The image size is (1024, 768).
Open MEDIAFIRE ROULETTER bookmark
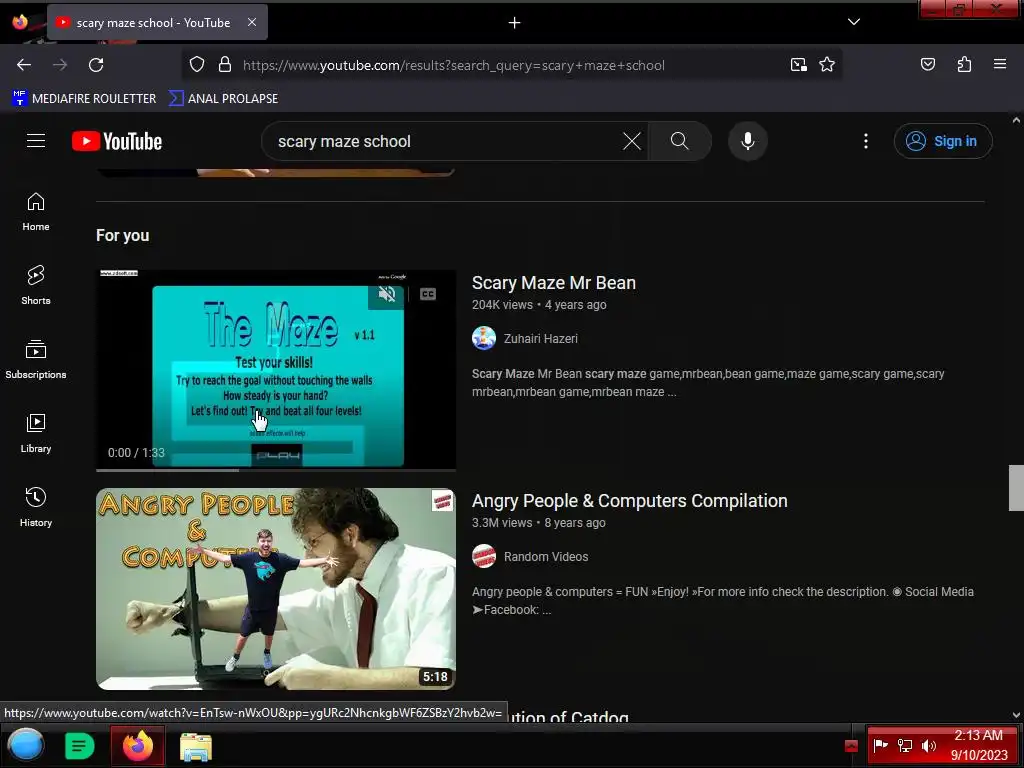[x=84, y=99]
